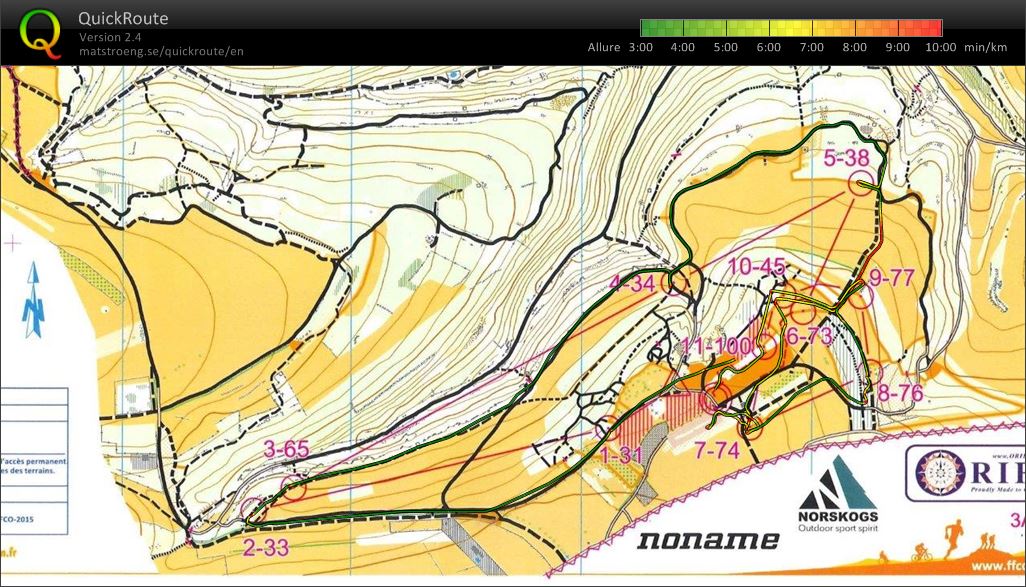The image size is (1026, 587).
Task: Click the 8:00 pace value
Action: [x=855, y=47]
